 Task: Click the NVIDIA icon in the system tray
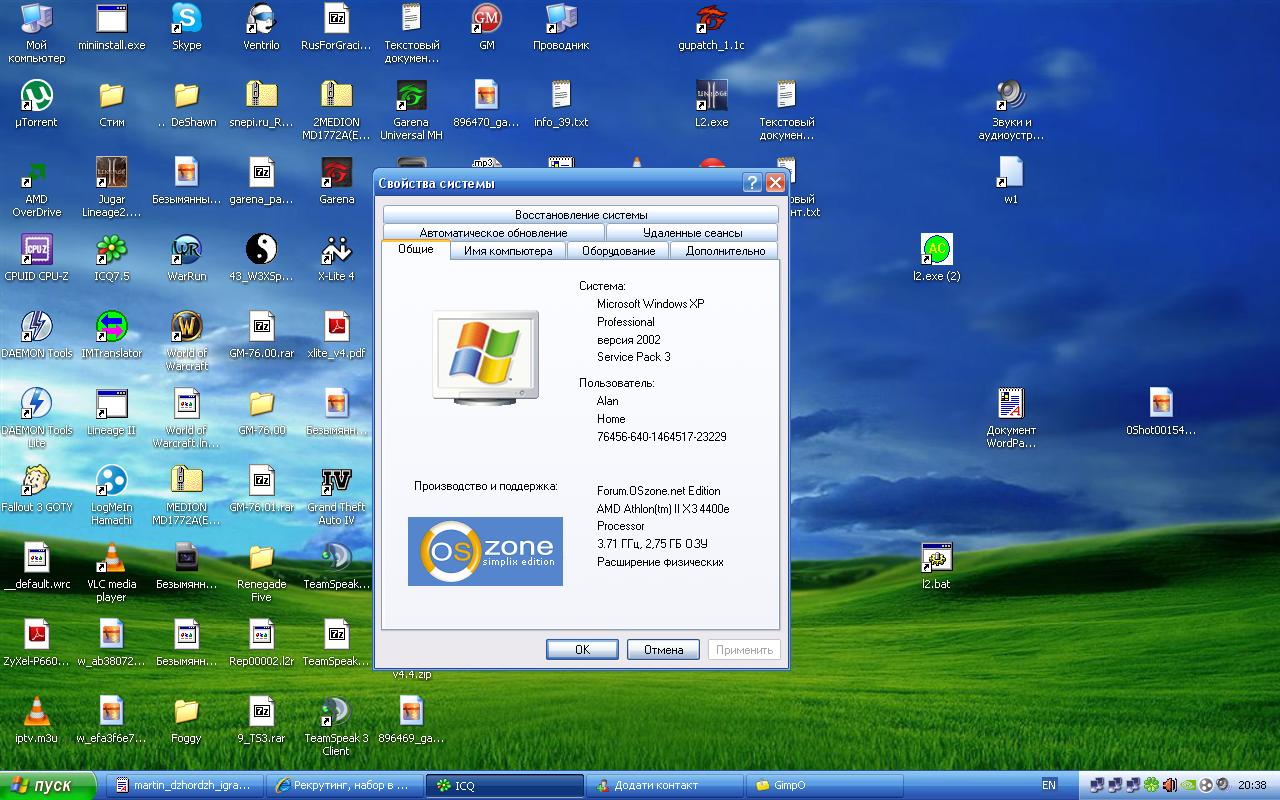[1188, 785]
